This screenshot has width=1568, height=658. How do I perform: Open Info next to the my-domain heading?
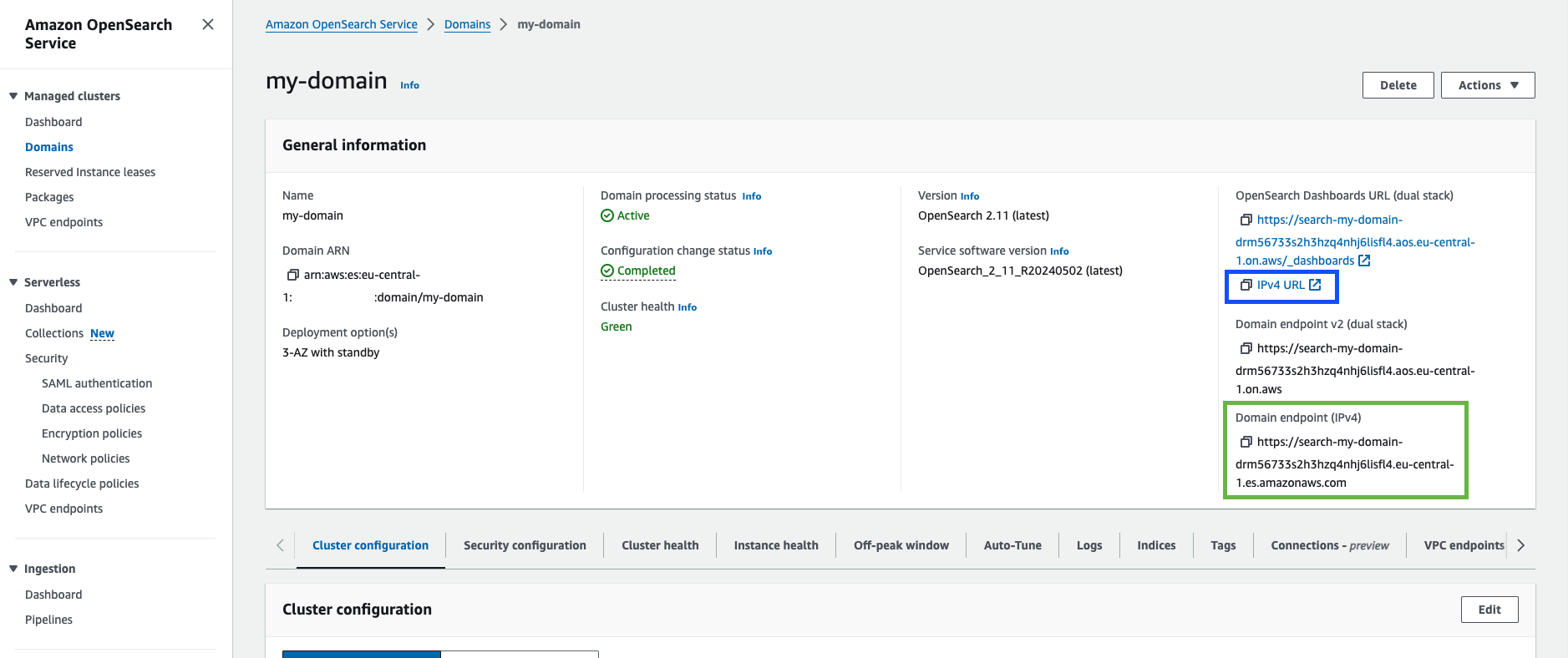point(409,85)
